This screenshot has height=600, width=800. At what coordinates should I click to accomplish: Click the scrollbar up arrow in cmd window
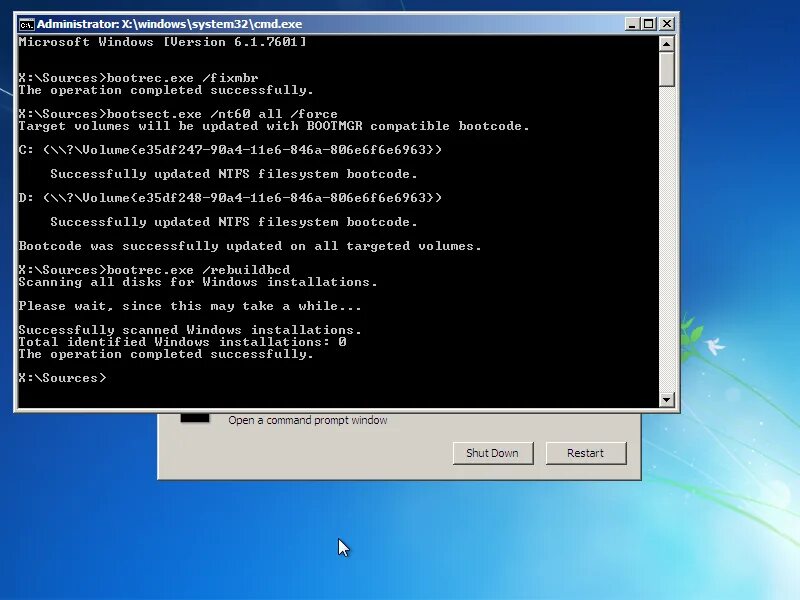point(666,44)
